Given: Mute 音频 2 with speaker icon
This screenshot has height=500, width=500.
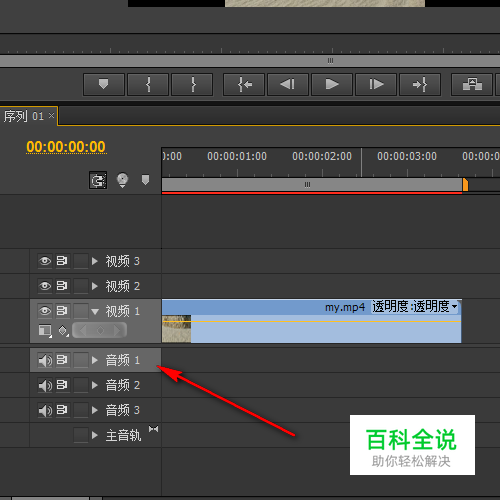Looking at the screenshot, I should coord(45,385).
